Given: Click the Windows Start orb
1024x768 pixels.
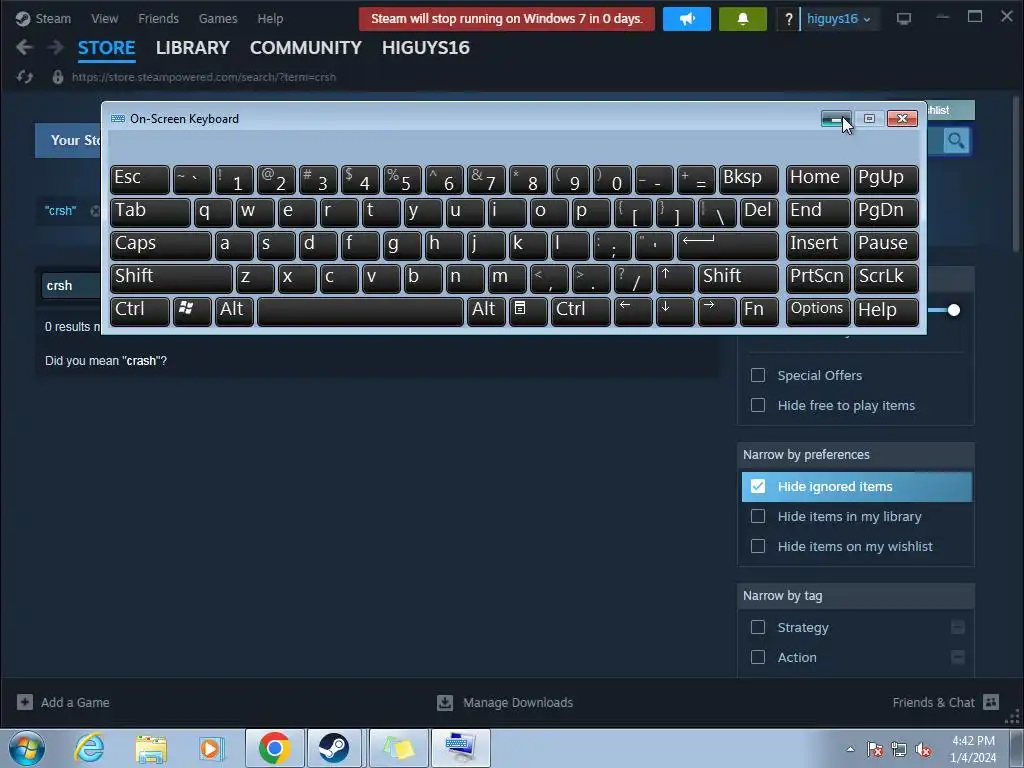Looking at the screenshot, I should [x=27, y=748].
